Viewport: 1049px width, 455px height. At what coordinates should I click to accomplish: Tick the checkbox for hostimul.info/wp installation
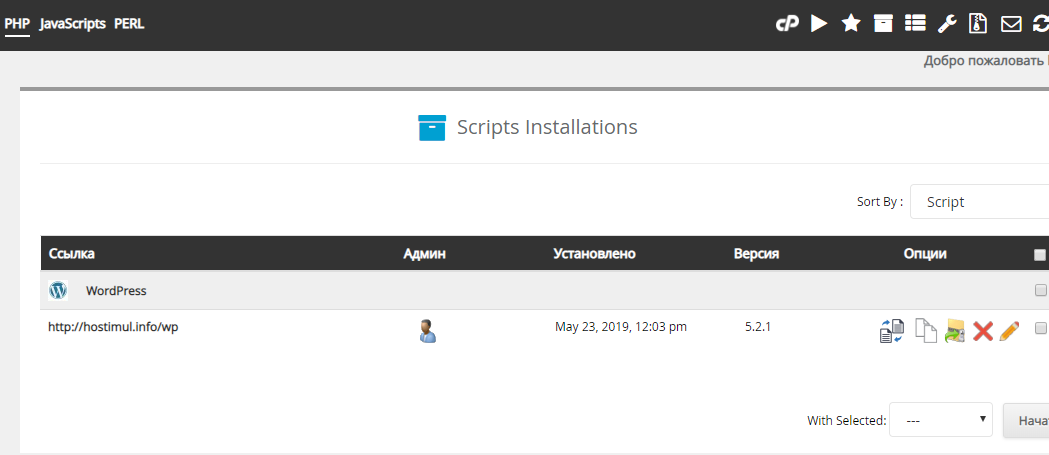[x=1040, y=328]
